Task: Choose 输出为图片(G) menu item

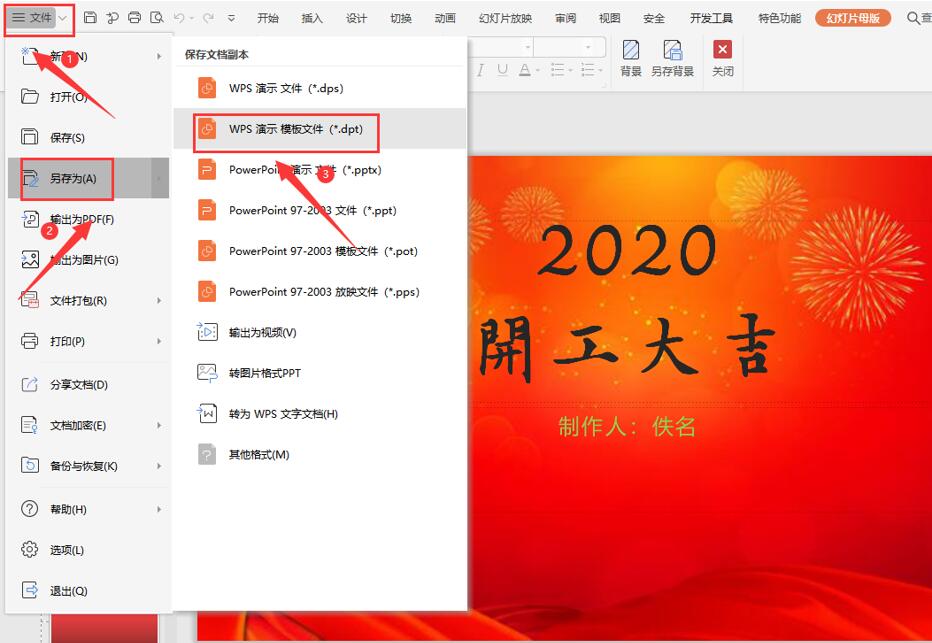Action: (x=89, y=260)
